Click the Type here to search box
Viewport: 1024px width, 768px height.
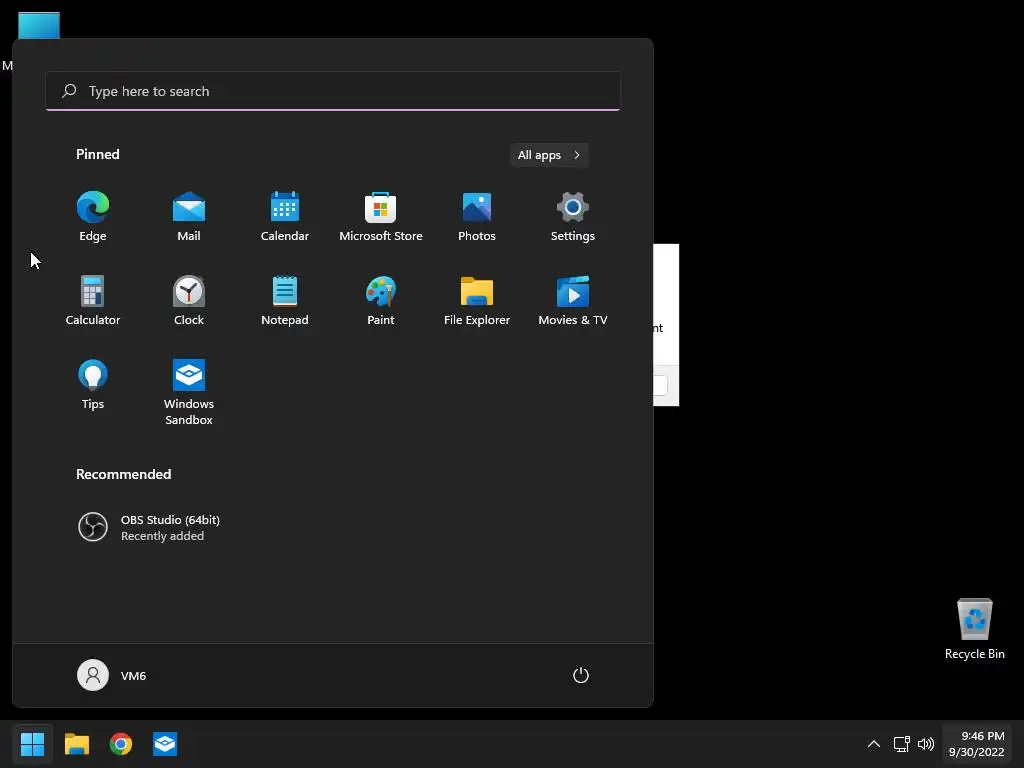pyautogui.click(x=333, y=91)
